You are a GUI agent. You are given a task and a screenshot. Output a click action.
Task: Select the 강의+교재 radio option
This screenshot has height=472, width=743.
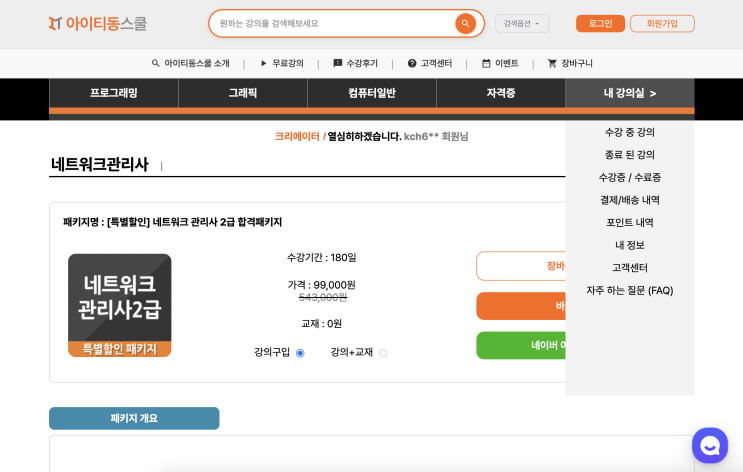point(383,353)
